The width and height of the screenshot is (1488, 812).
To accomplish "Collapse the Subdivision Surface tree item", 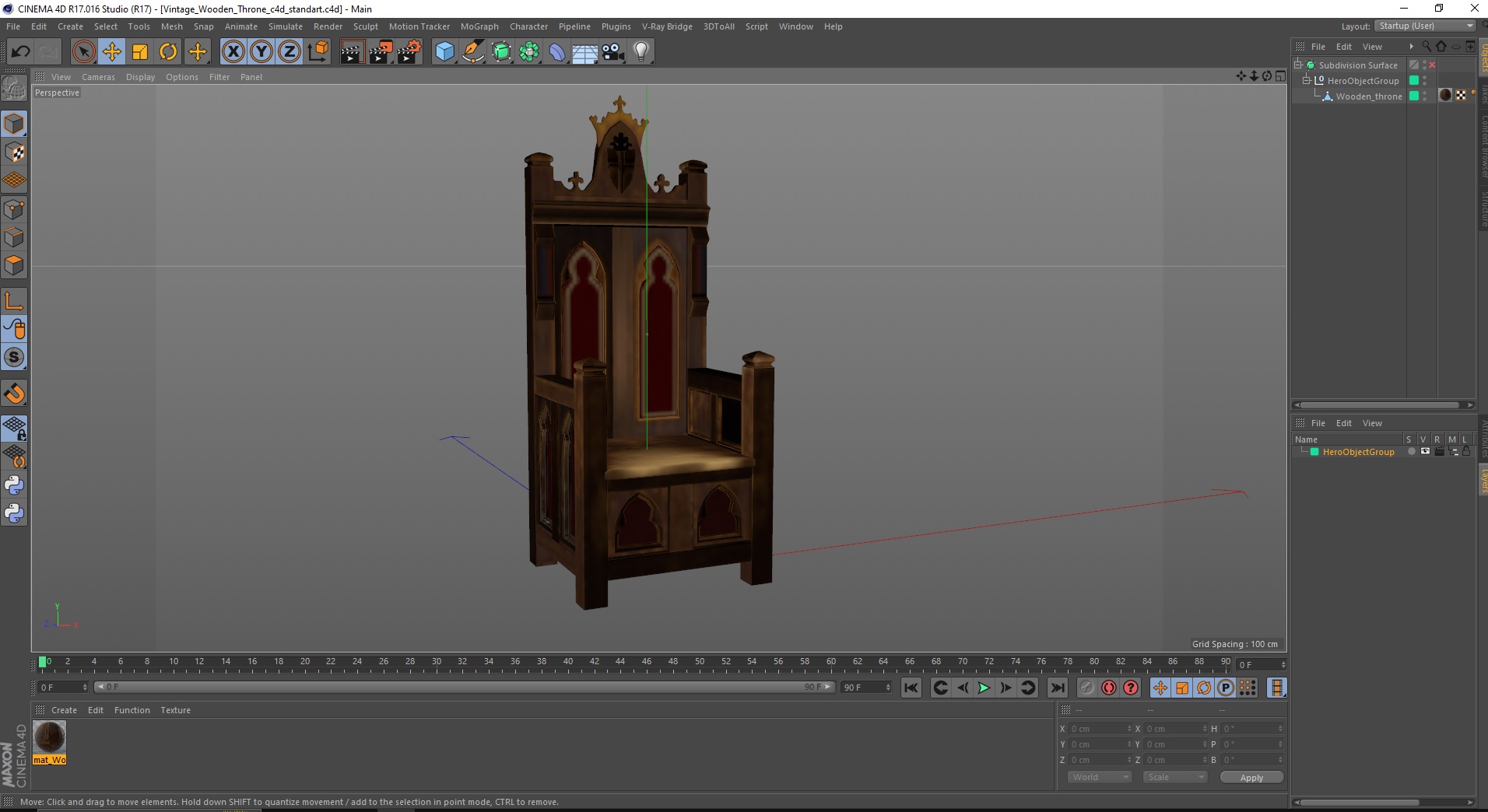I will click(1298, 65).
